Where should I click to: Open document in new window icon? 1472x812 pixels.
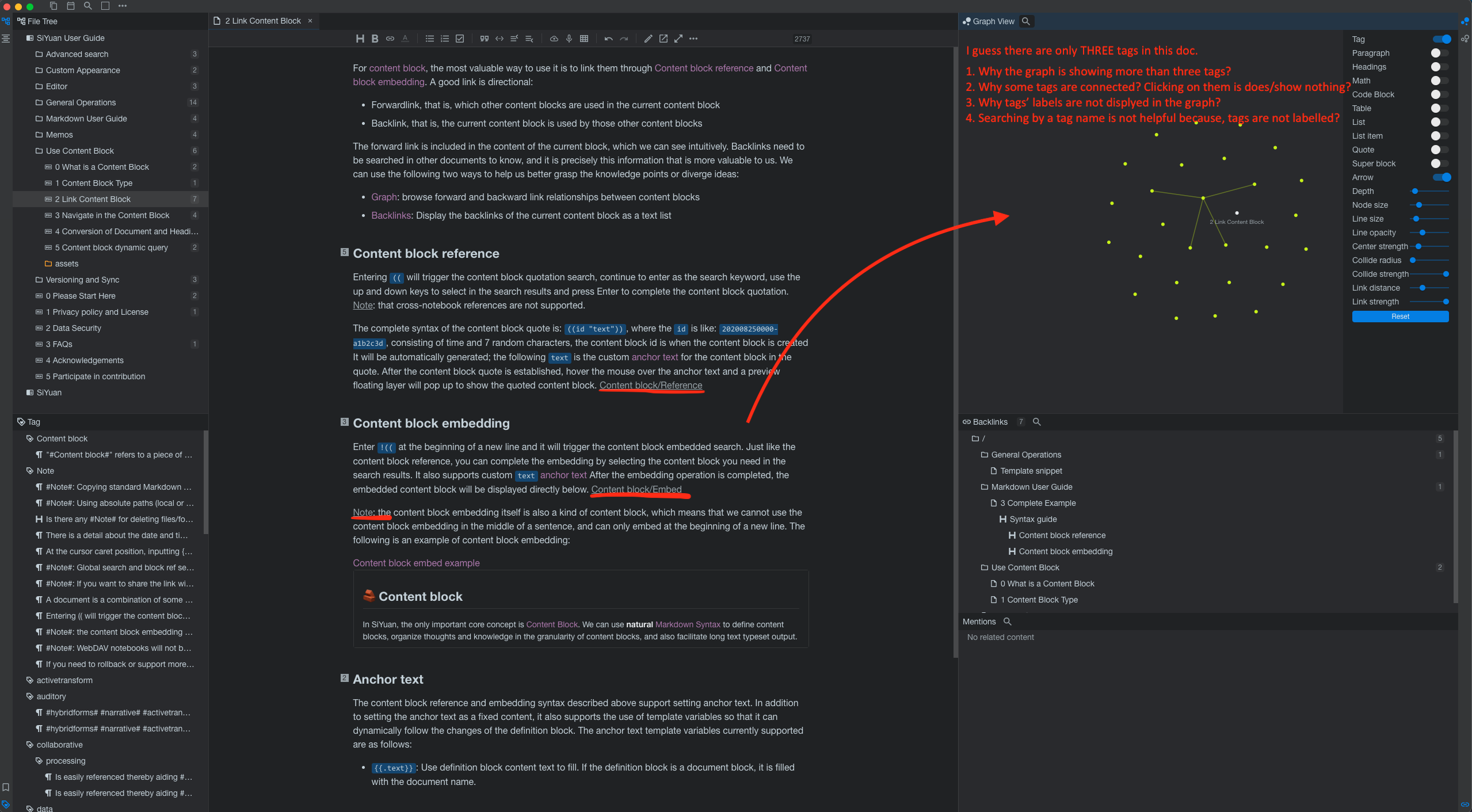point(663,39)
